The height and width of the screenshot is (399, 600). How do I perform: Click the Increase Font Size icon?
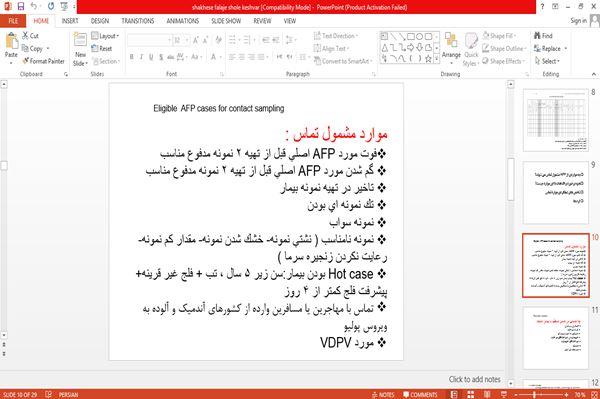[196, 40]
